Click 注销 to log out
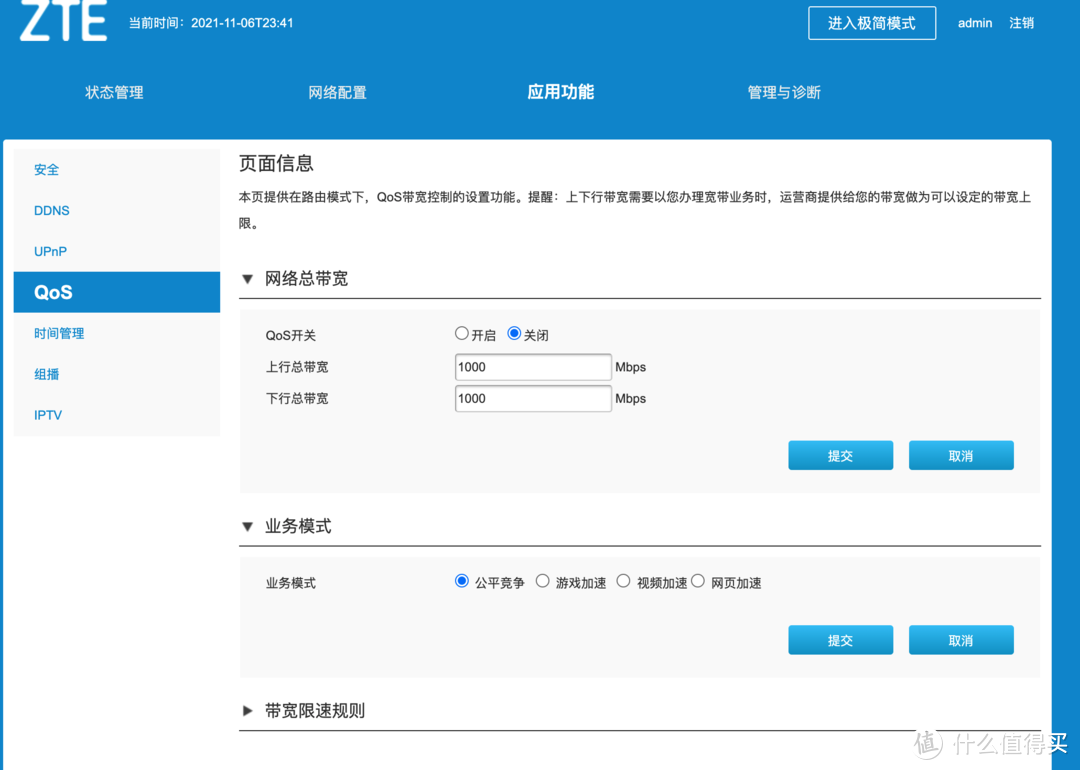Viewport: 1080px width, 770px height. (1021, 23)
